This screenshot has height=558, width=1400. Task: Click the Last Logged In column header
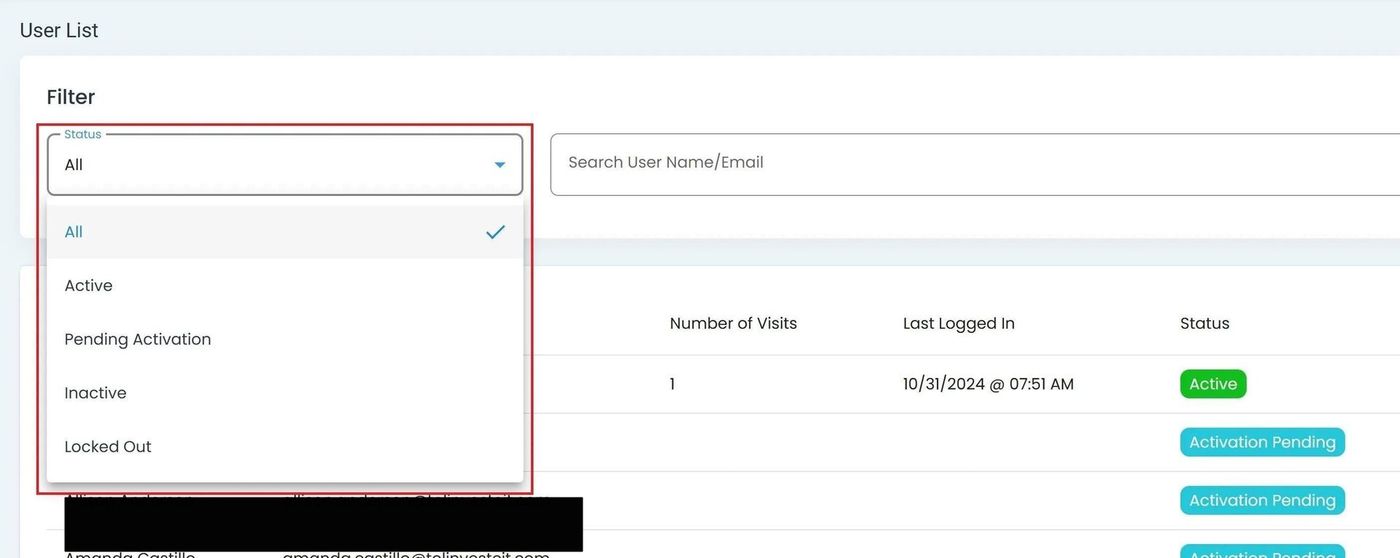click(x=958, y=324)
